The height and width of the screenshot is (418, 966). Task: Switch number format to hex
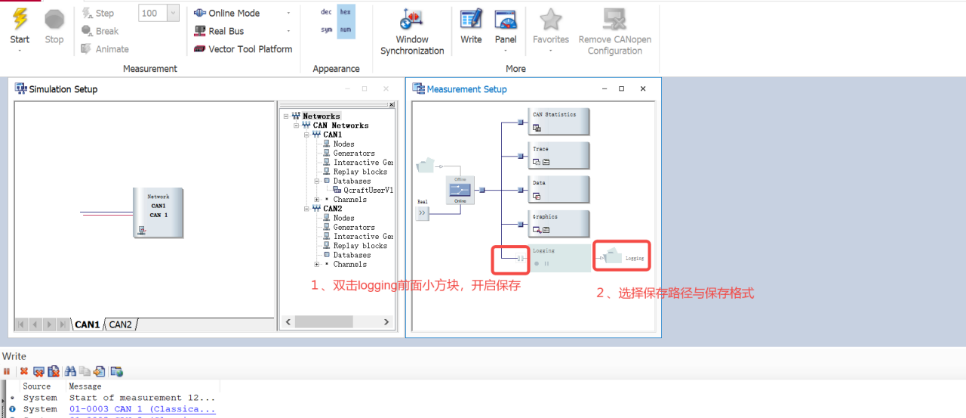tap(346, 12)
